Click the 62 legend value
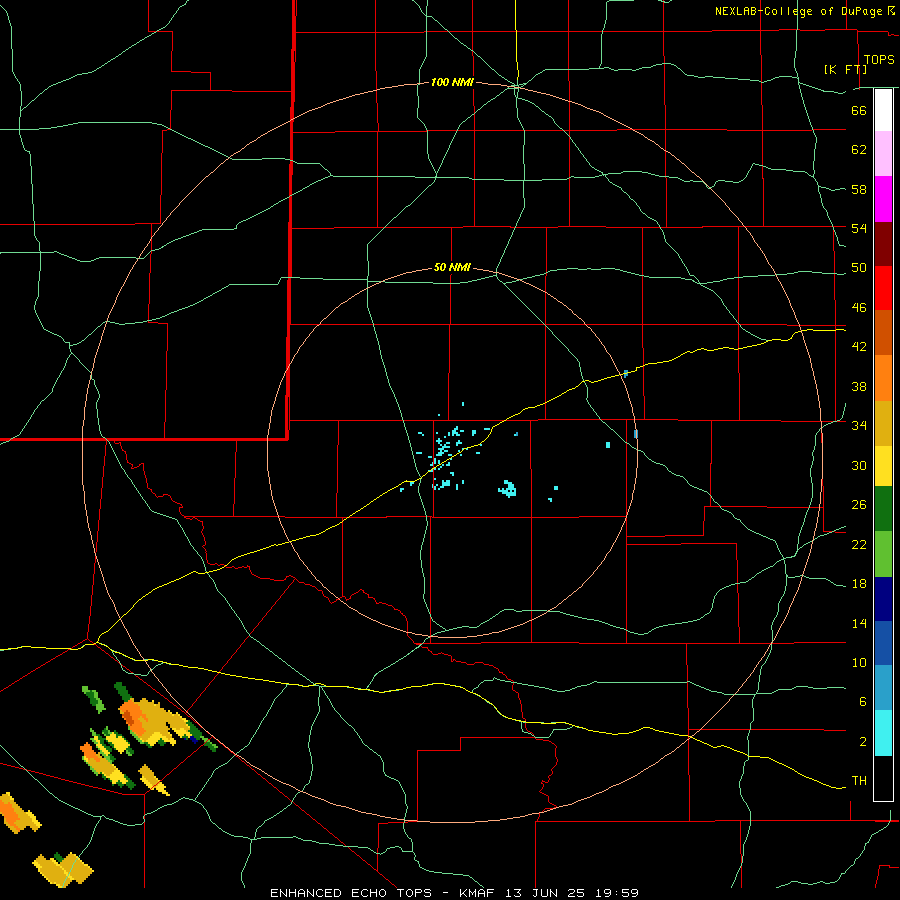Screen dimensions: 900x900 pyautogui.click(x=859, y=150)
